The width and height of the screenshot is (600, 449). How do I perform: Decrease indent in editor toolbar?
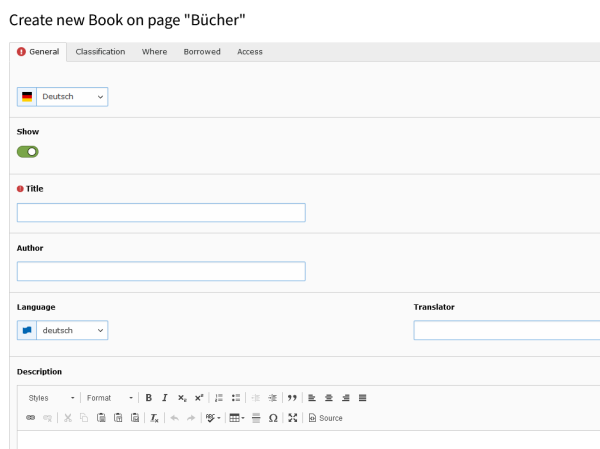pos(256,398)
